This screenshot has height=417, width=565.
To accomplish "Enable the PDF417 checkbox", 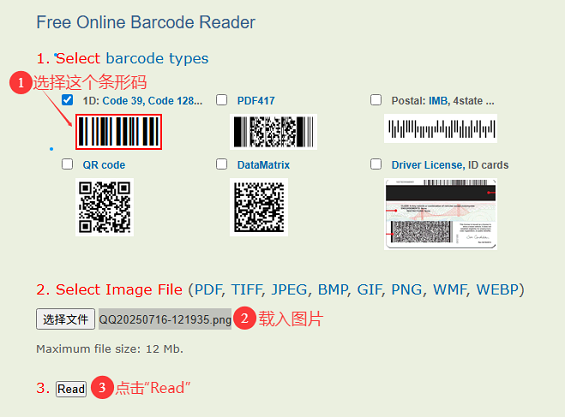I will [x=222, y=100].
